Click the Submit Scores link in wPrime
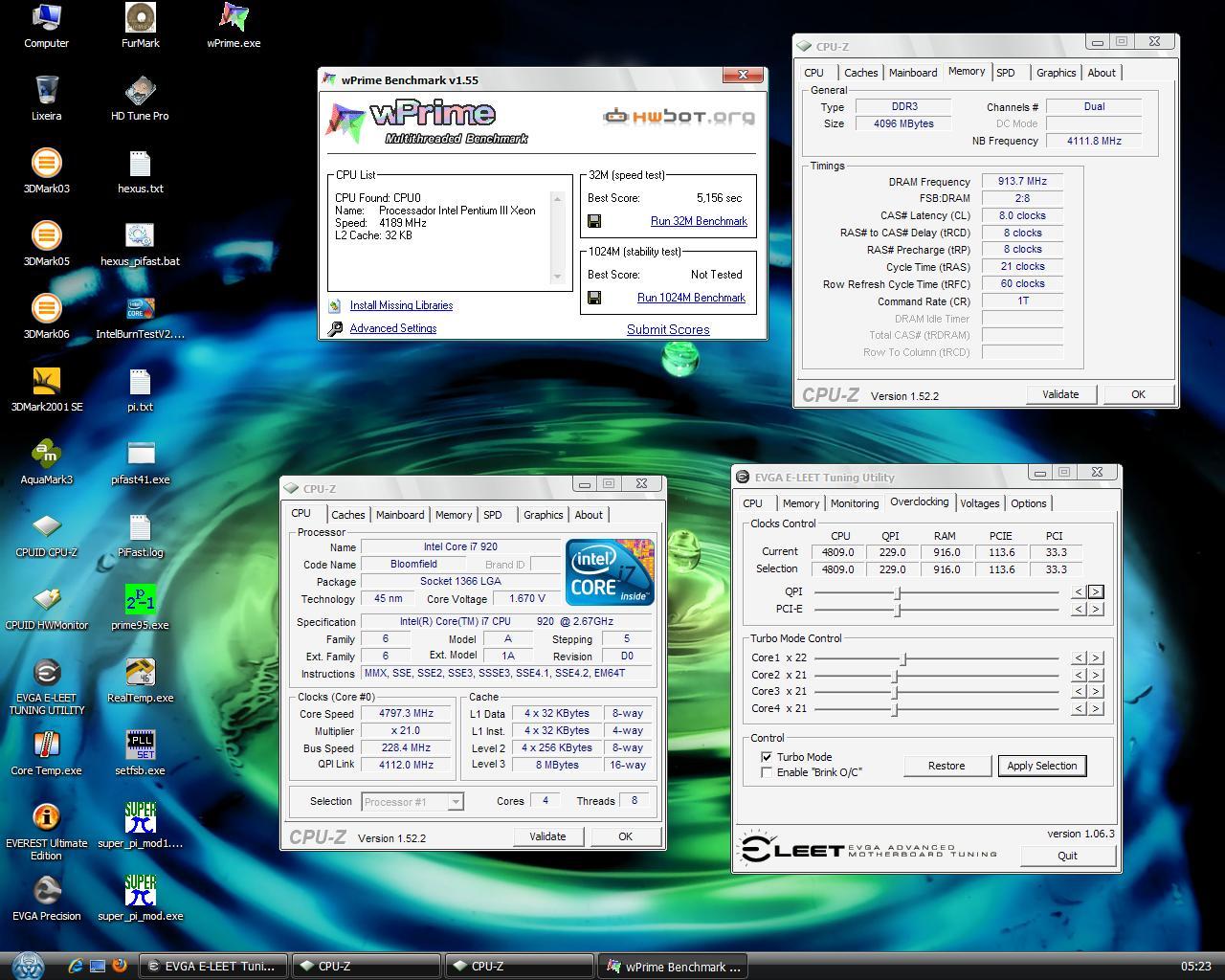Image resolution: width=1225 pixels, height=980 pixels. point(668,329)
